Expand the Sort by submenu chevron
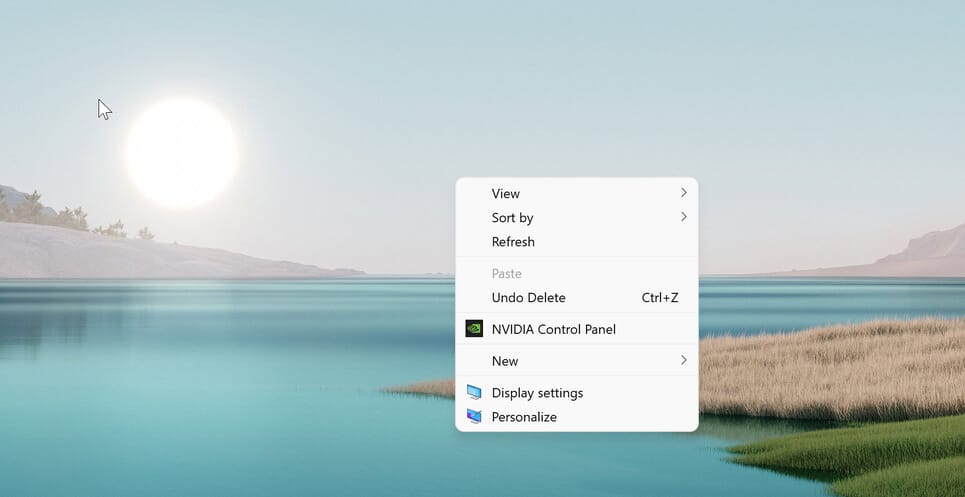 [x=684, y=217]
